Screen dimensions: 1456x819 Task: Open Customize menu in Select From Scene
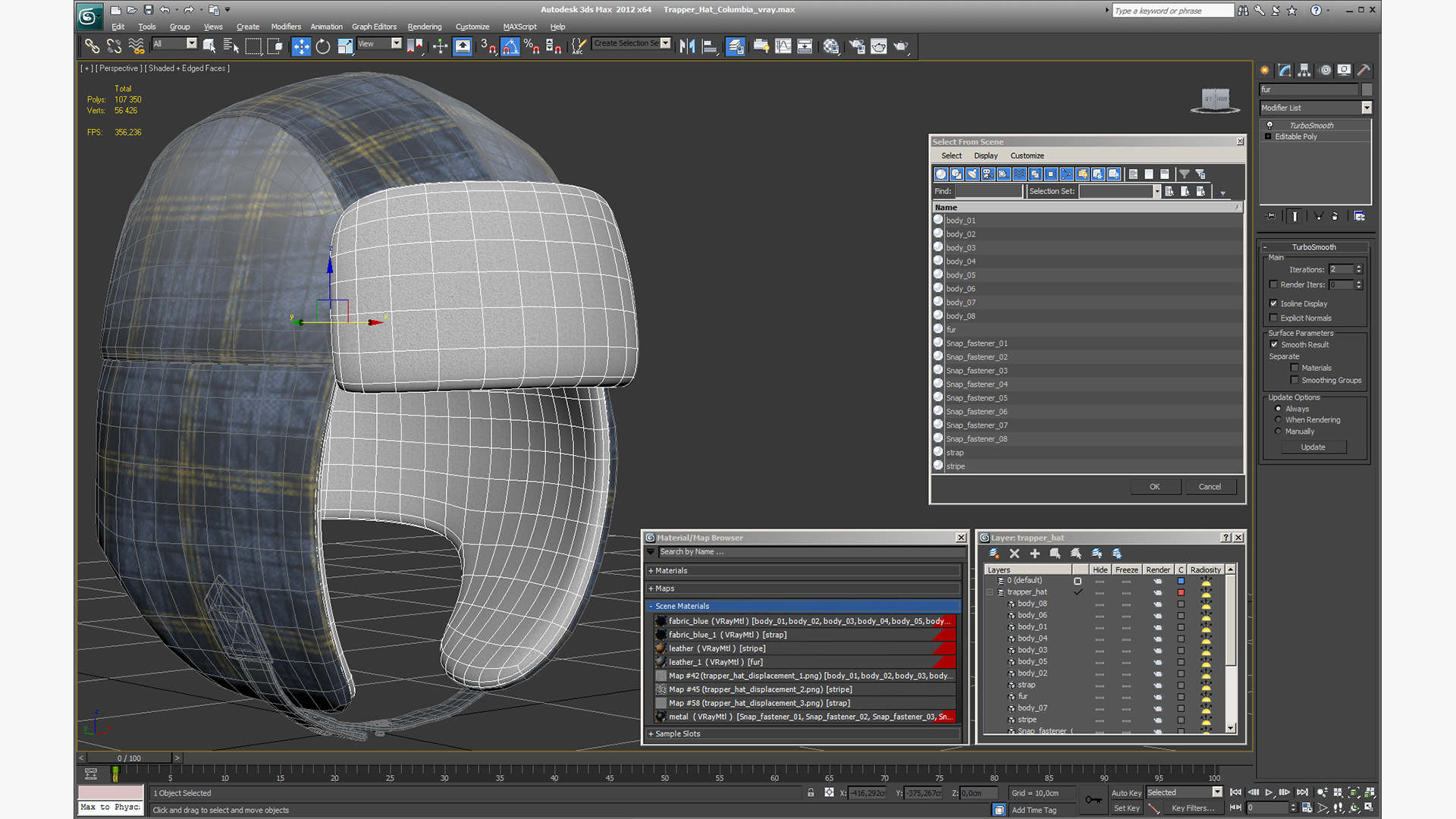(1027, 155)
